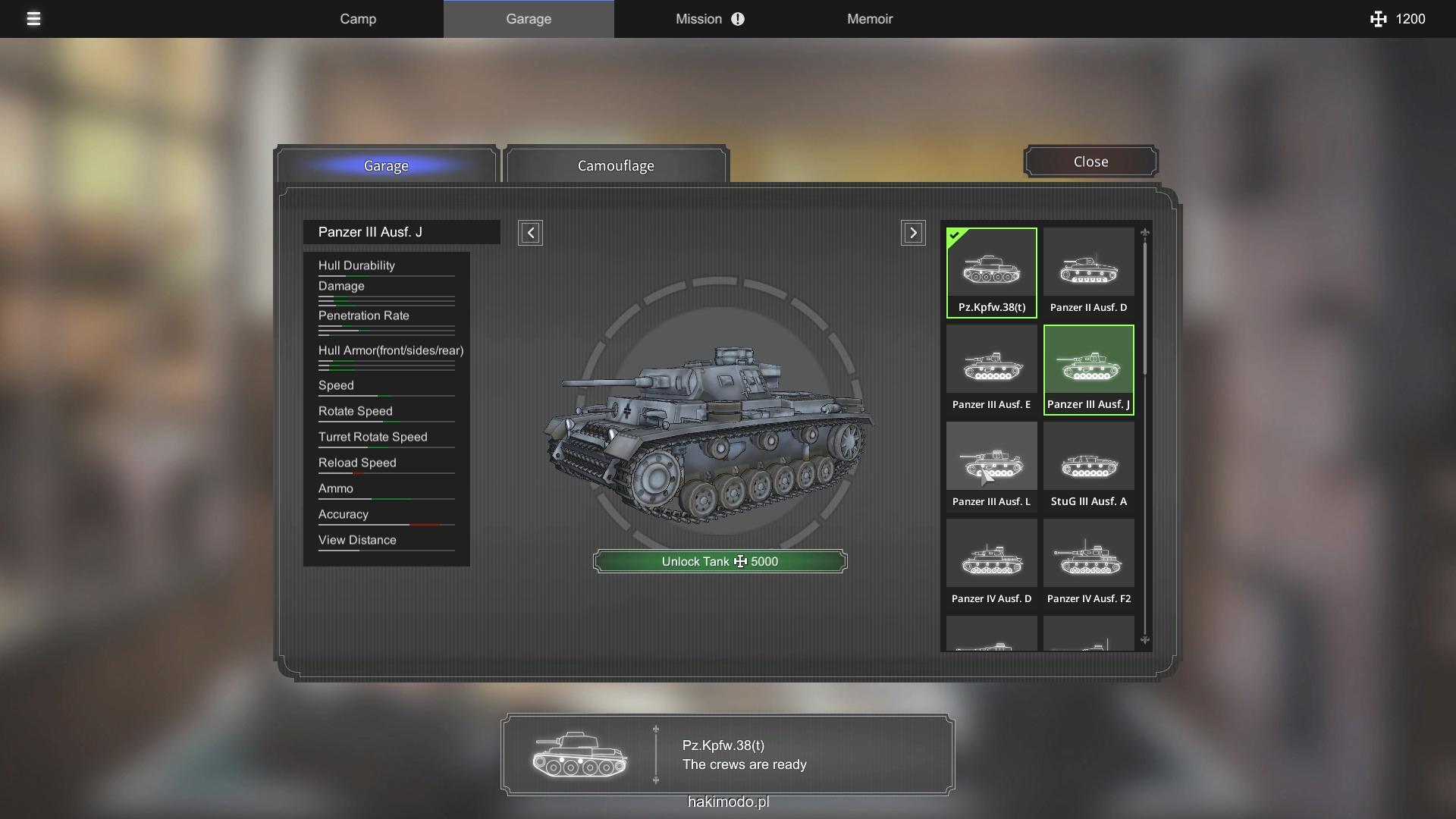Open the hamburger menu icon

click(x=33, y=19)
